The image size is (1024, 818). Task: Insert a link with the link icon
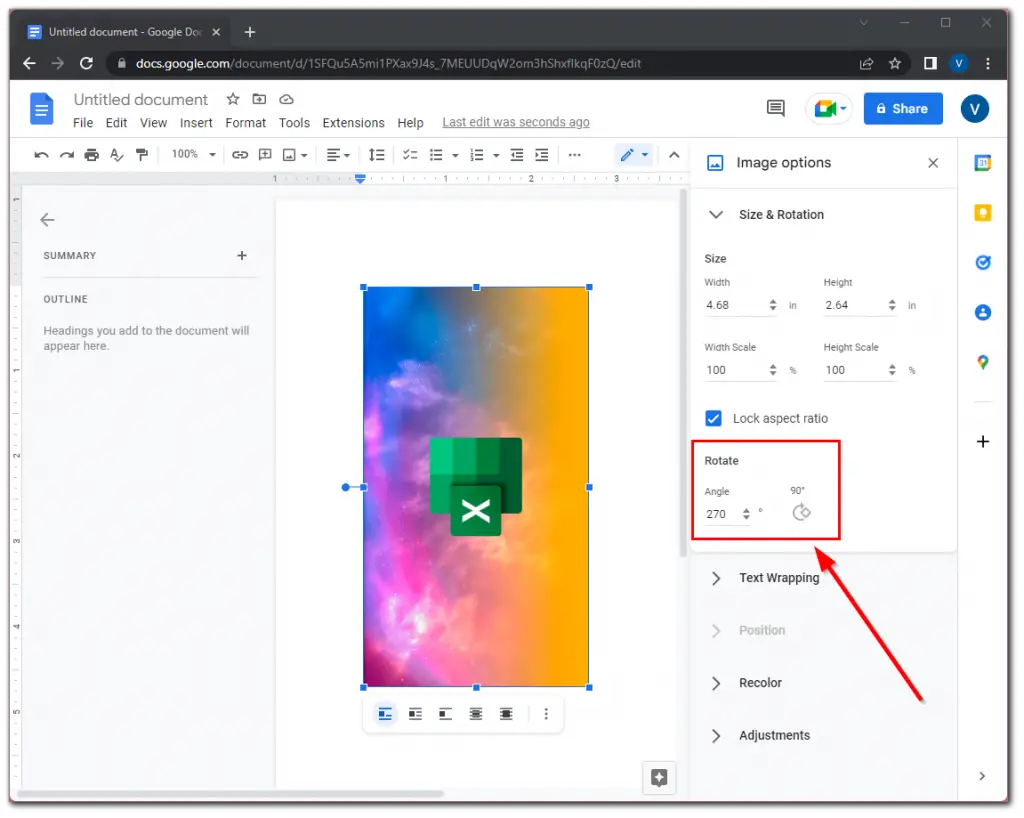pos(239,154)
